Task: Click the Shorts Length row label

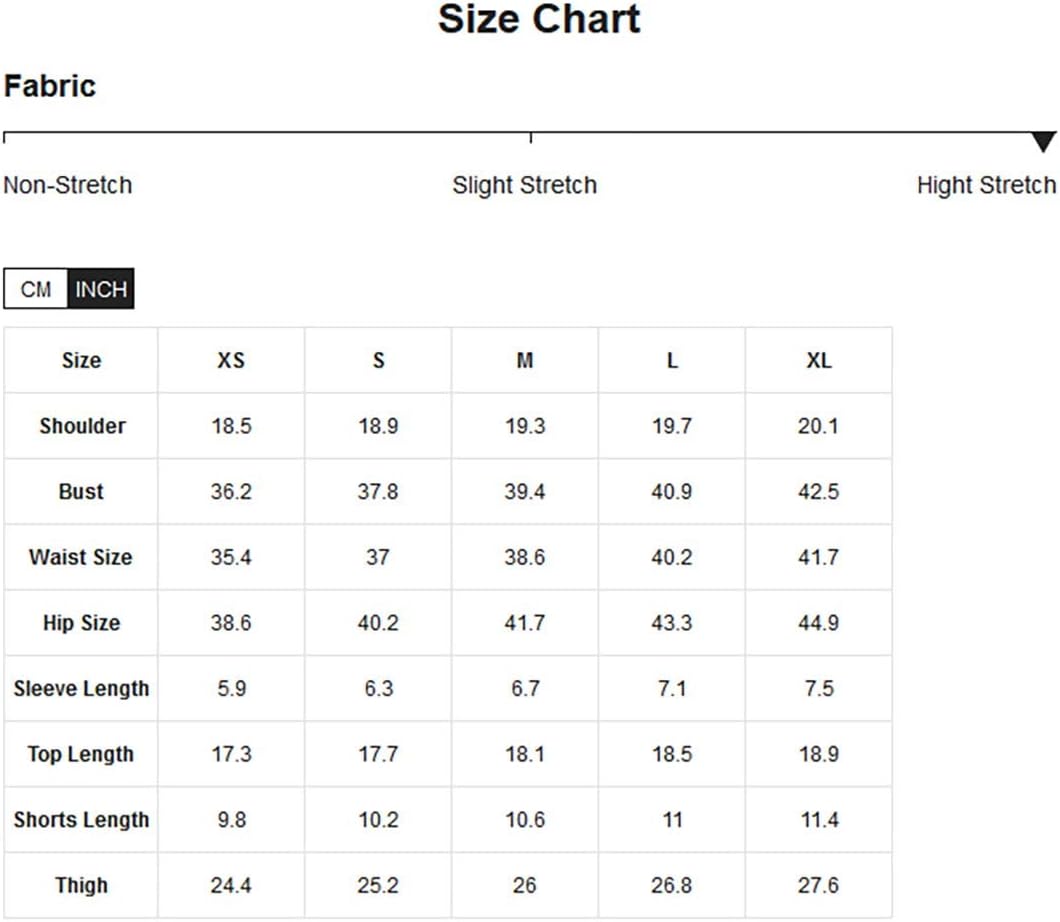Action: click(x=81, y=819)
